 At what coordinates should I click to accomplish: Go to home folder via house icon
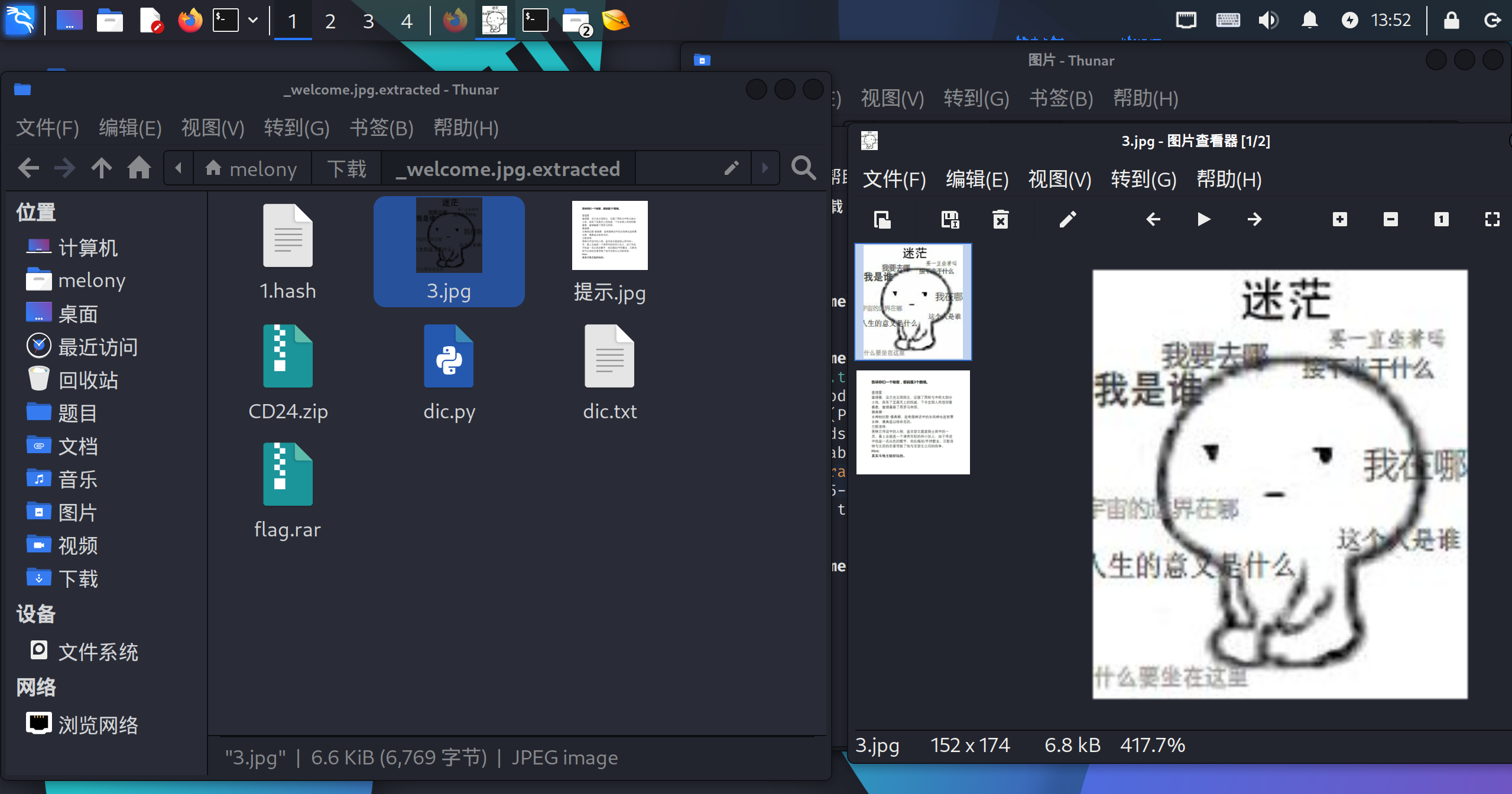pyautogui.click(x=139, y=168)
